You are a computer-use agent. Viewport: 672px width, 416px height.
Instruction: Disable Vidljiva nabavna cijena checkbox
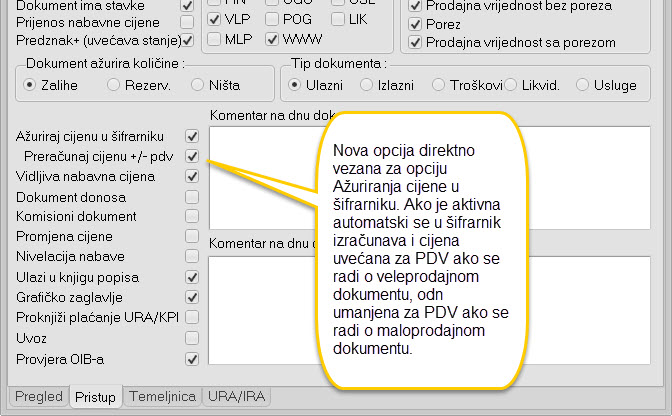(x=192, y=176)
